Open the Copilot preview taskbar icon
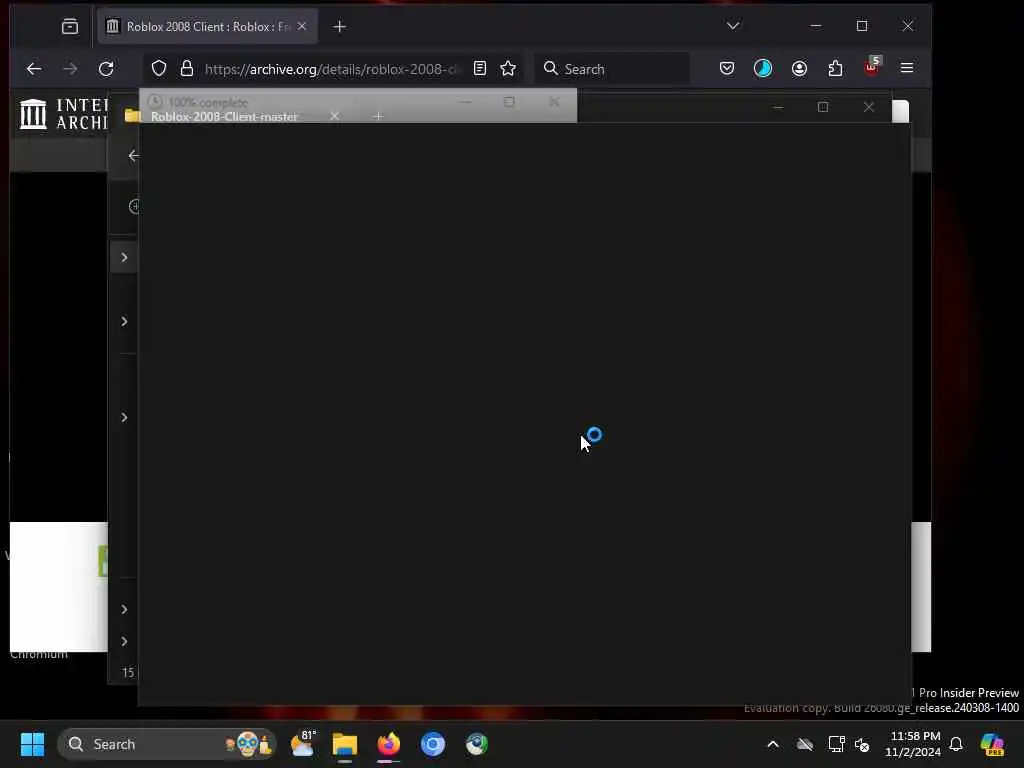This screenshot has height=768, width=1024. click(992, 744)
